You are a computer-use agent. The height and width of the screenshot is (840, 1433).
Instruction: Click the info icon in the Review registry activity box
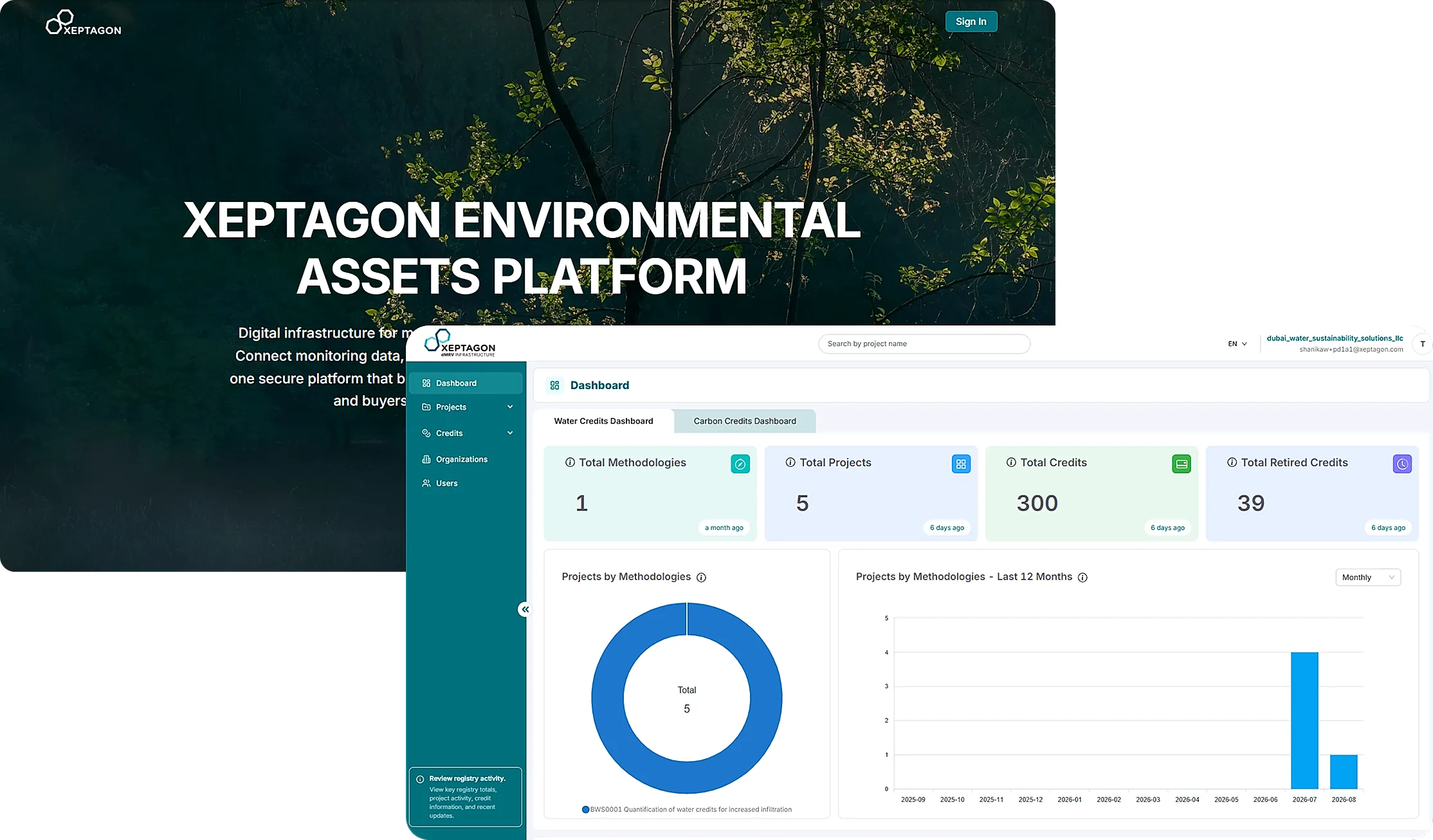point(420,780)
